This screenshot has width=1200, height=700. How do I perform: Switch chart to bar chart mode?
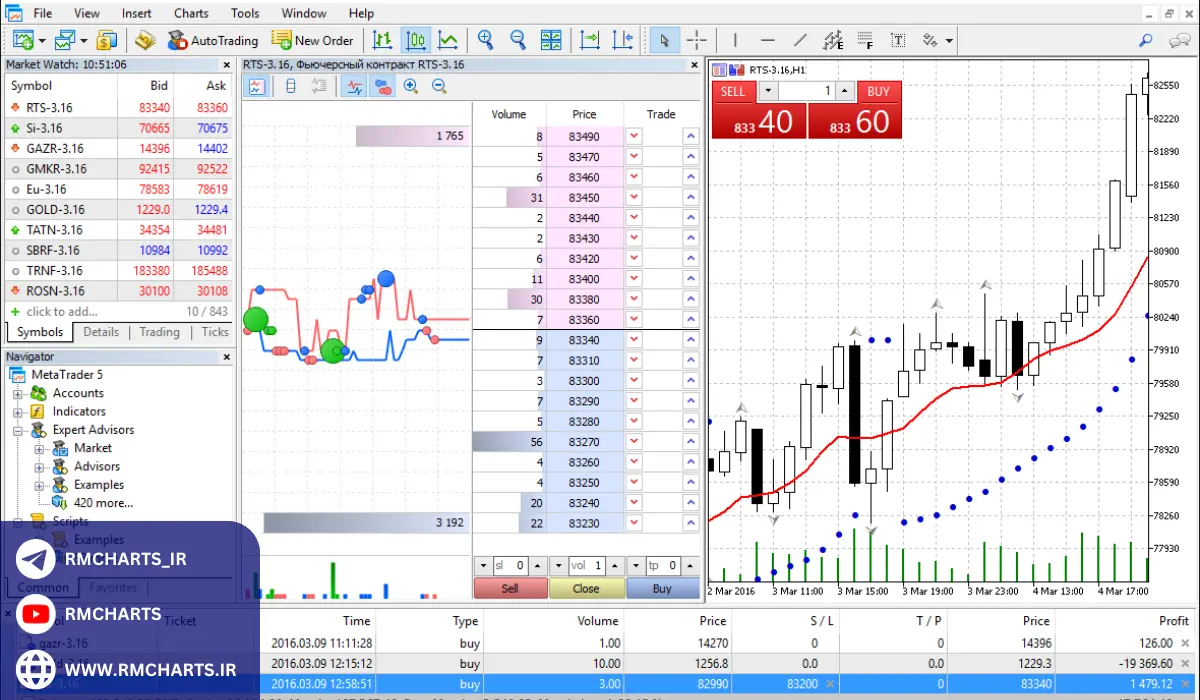click(x=382, y=40)
